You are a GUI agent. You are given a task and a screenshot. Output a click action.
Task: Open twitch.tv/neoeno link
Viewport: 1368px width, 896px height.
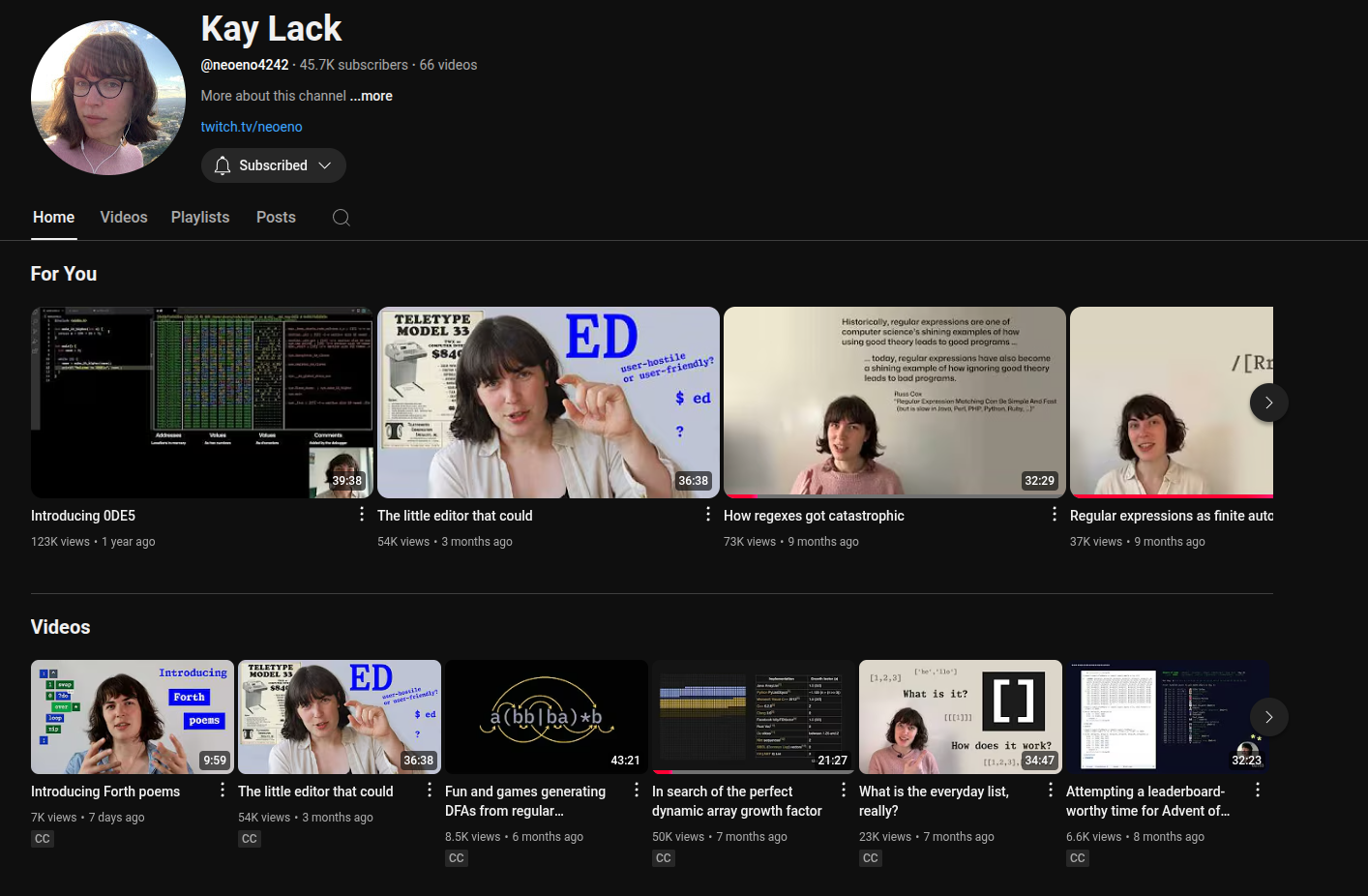[x=252, y=127]
